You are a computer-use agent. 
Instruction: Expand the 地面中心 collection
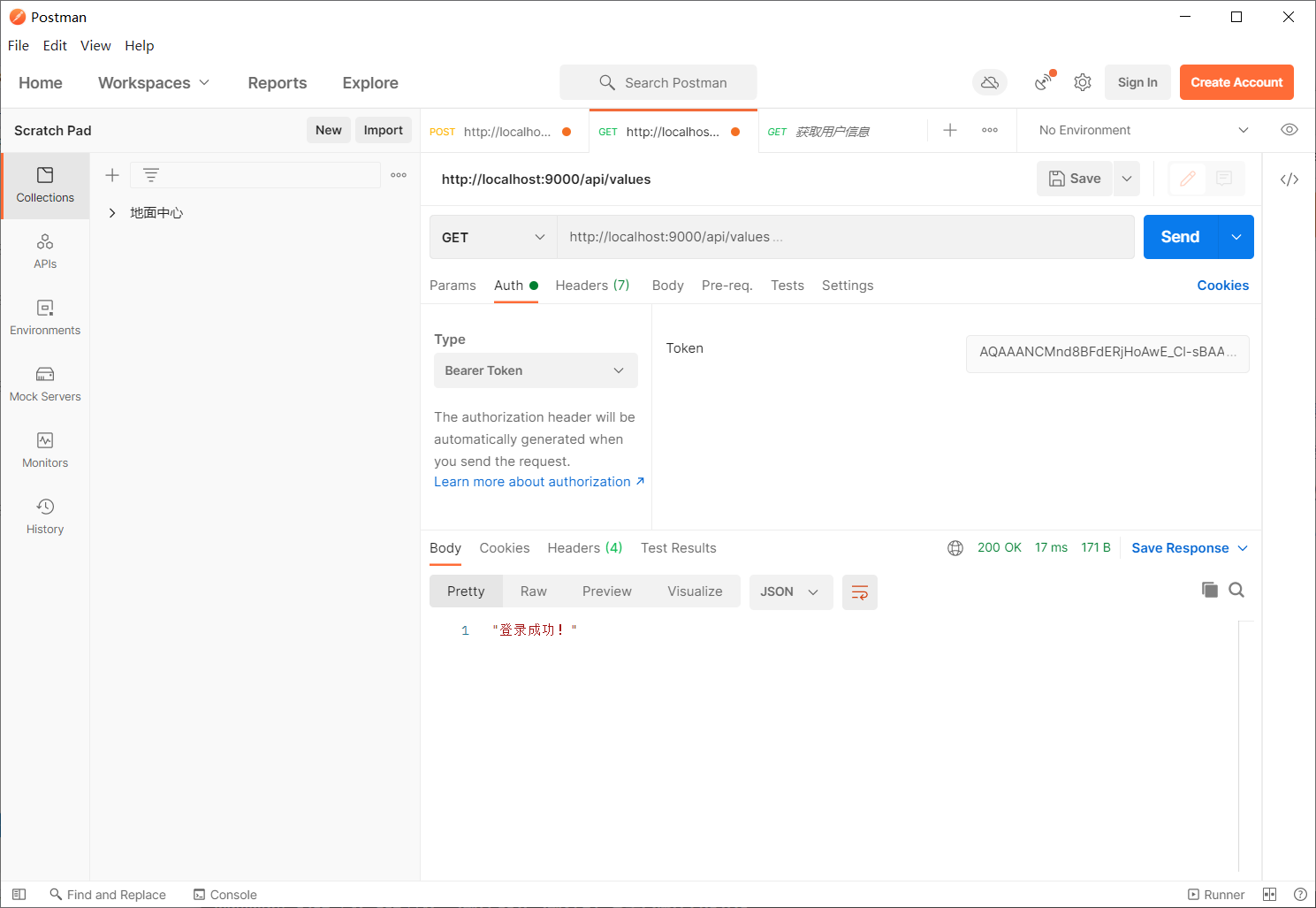click(x=112, y=213)
